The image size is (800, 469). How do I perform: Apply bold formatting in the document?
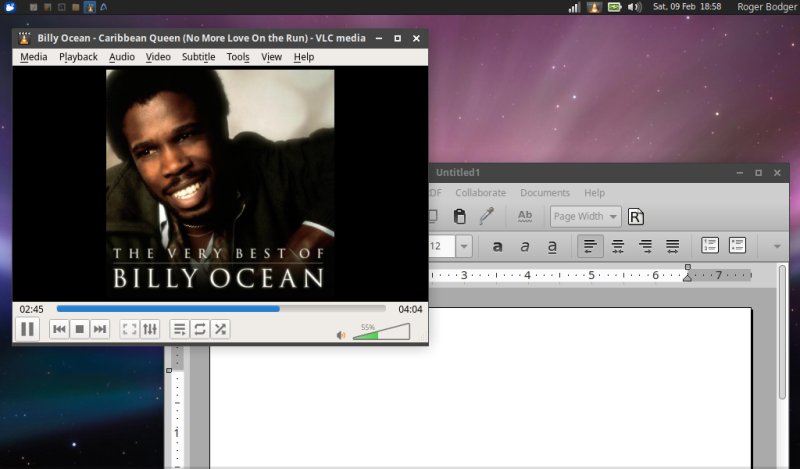[498, 246]
